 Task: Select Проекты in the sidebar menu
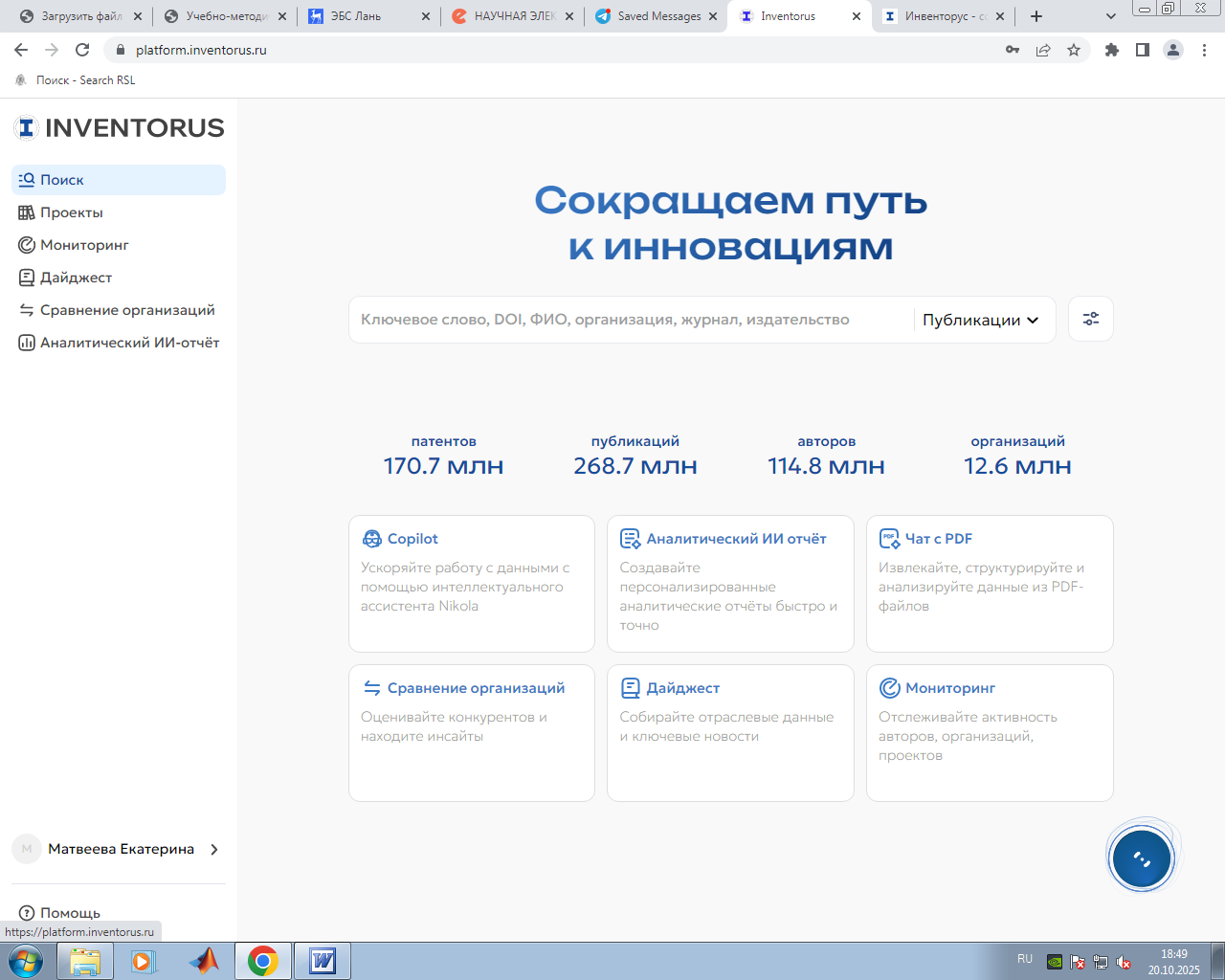72,212
